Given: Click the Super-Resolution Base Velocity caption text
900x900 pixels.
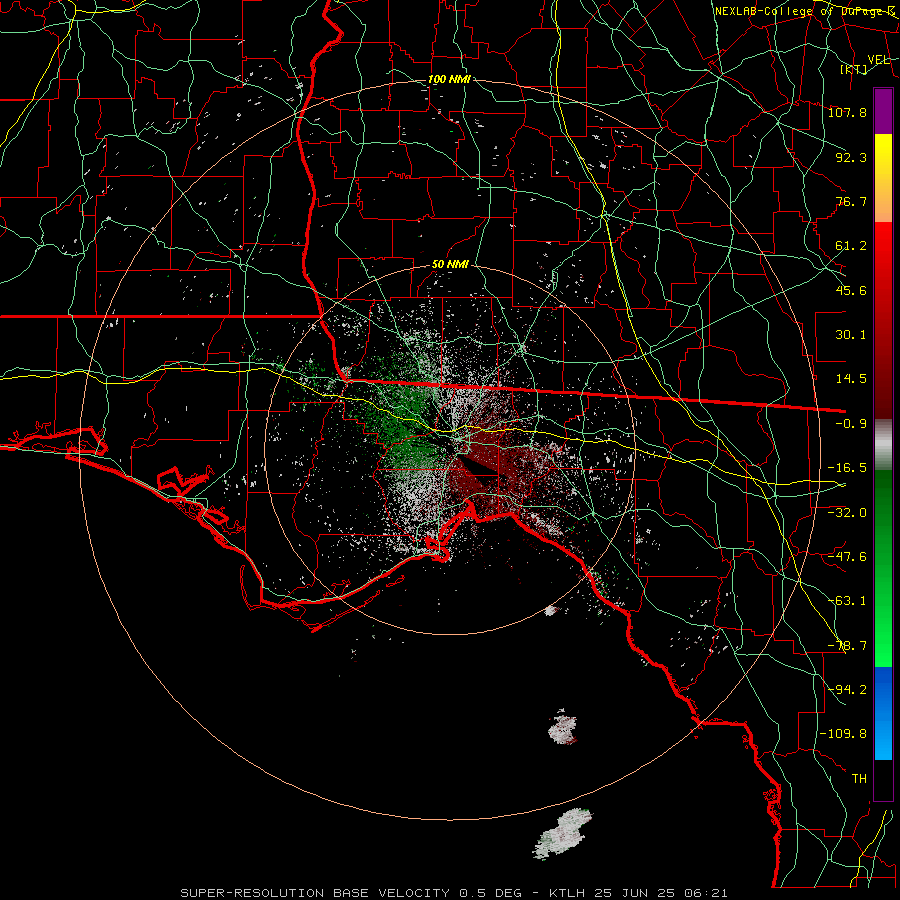Looking at the screenshot, I should [x=454, y=893].
